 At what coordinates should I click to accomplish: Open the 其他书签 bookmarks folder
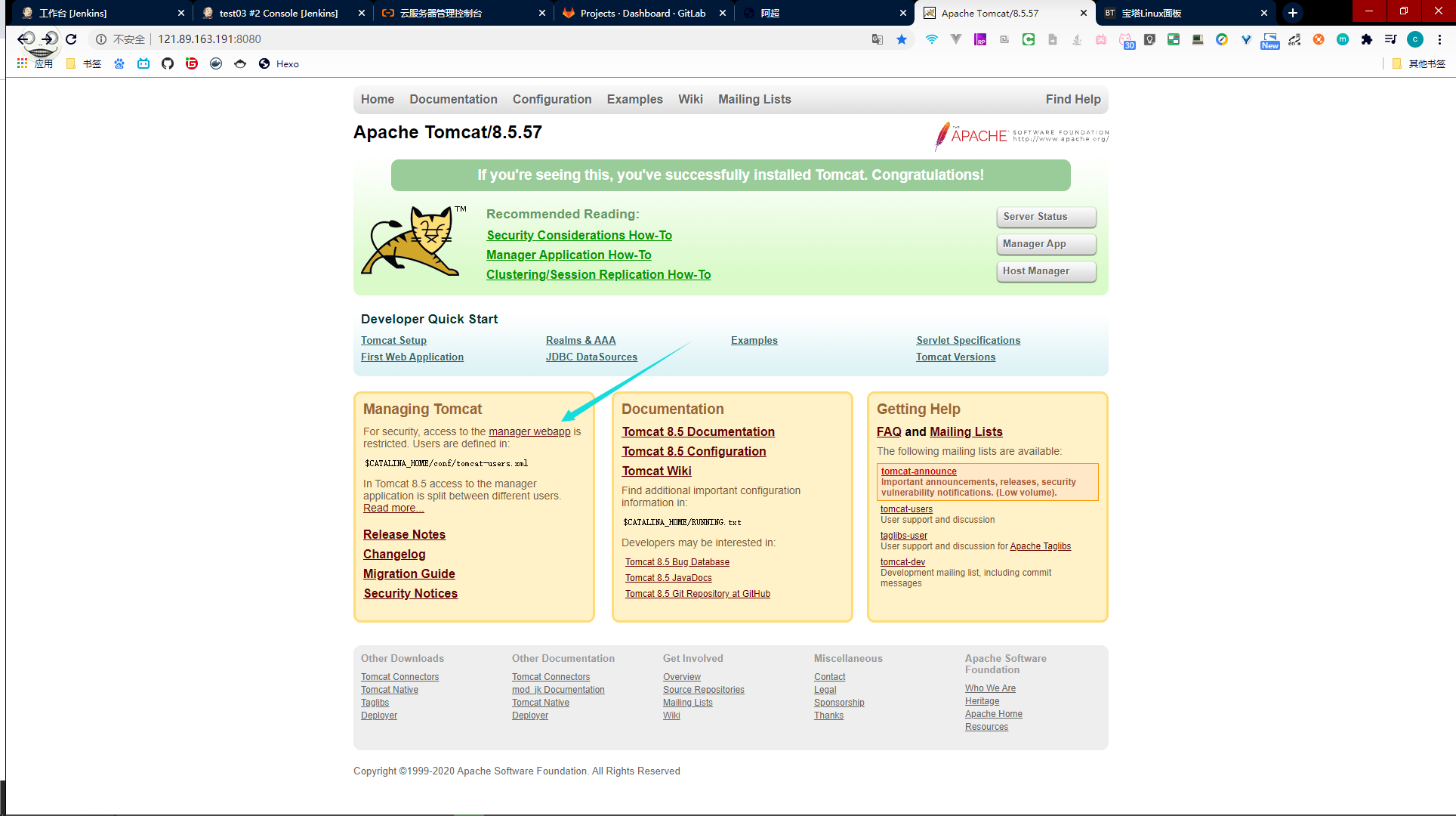[1419, 63]
